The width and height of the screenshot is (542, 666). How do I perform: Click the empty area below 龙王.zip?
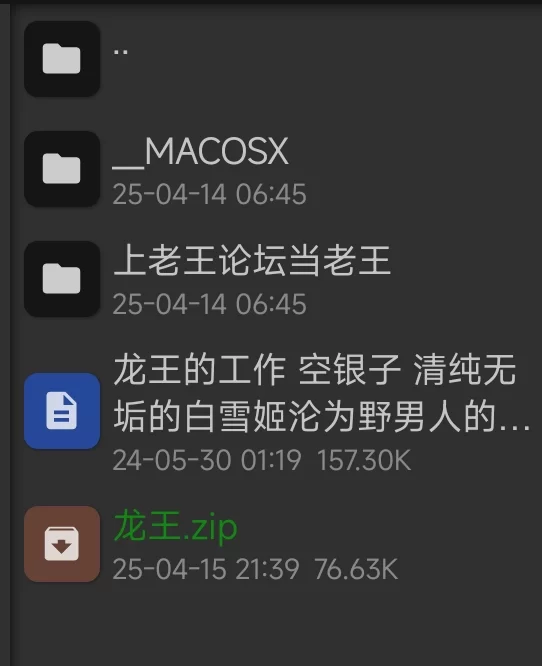tap(276, 626)
